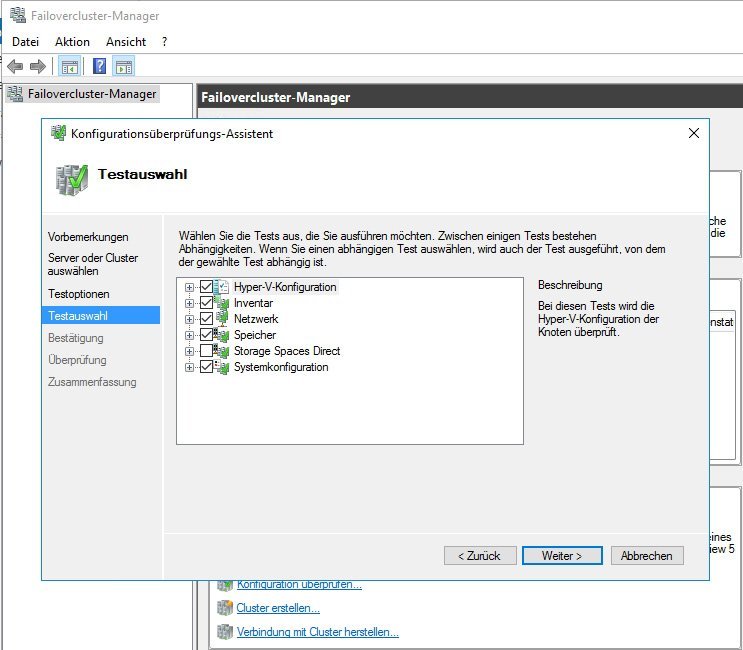Viewport: 743px width, 650px height.
Task: Click the Abbrechen button
Action: click(x=647, y=555)
